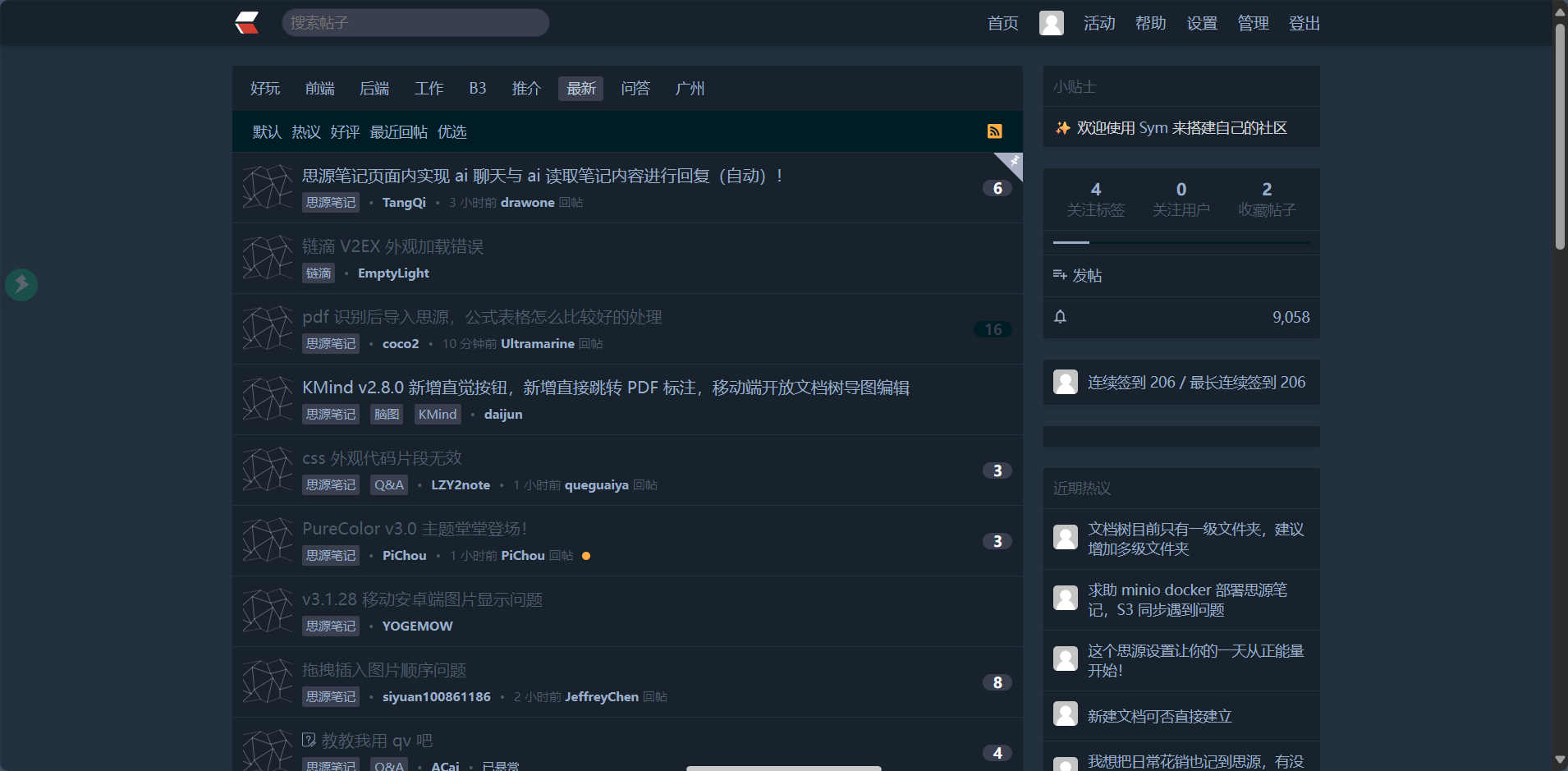Screen dimensions: 1568x771
Task: Open notifications via the bell icon
Action: [x=1061, y=317]
